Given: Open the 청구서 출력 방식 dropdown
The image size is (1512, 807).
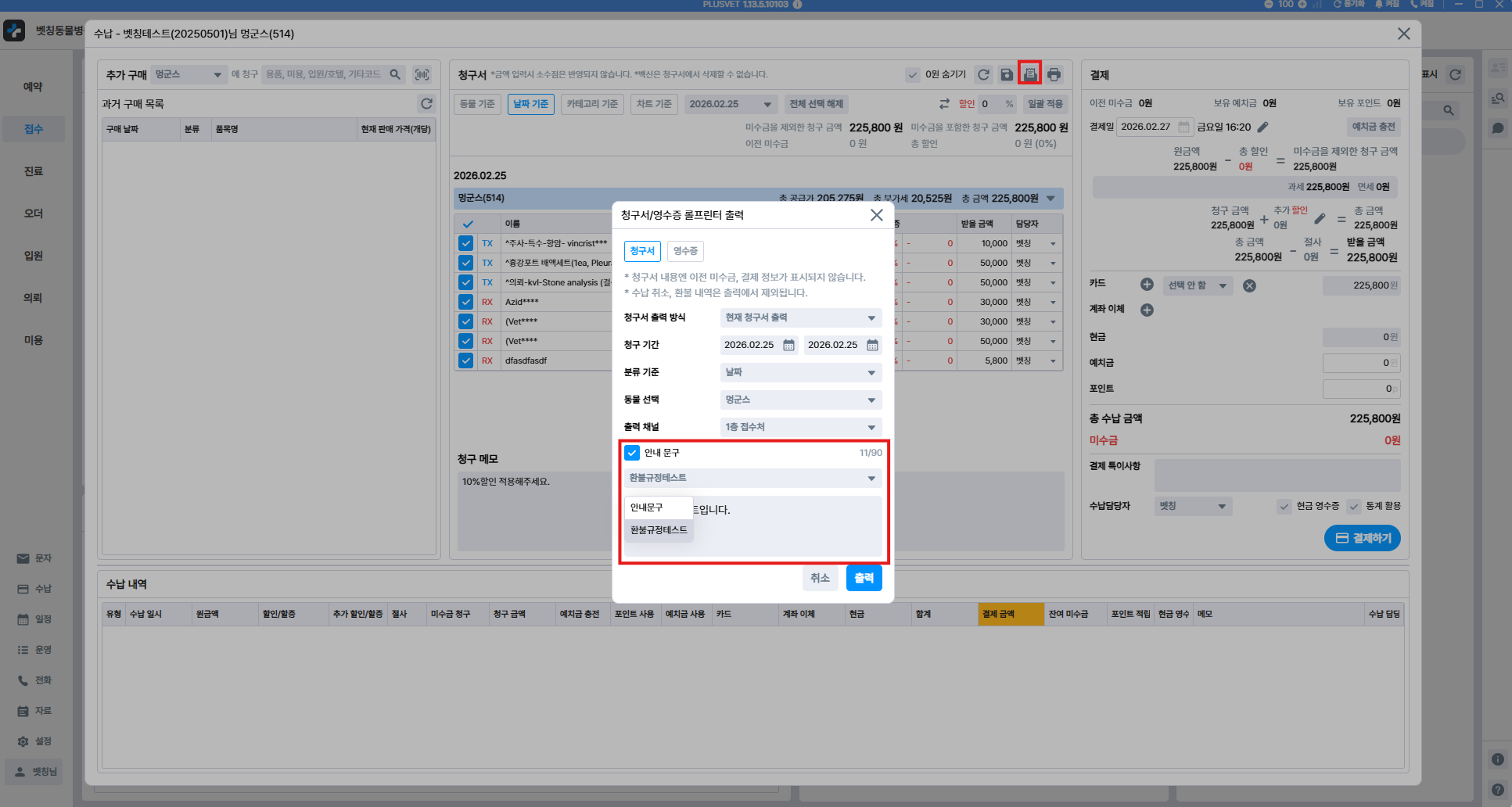Looking at the screenshot, I should click(800, 317).
